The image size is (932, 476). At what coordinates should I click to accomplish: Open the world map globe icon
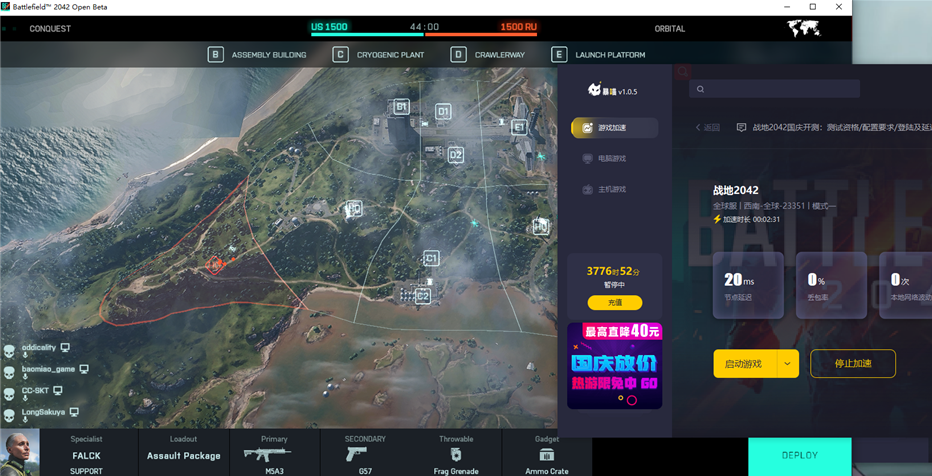(803, 28)
